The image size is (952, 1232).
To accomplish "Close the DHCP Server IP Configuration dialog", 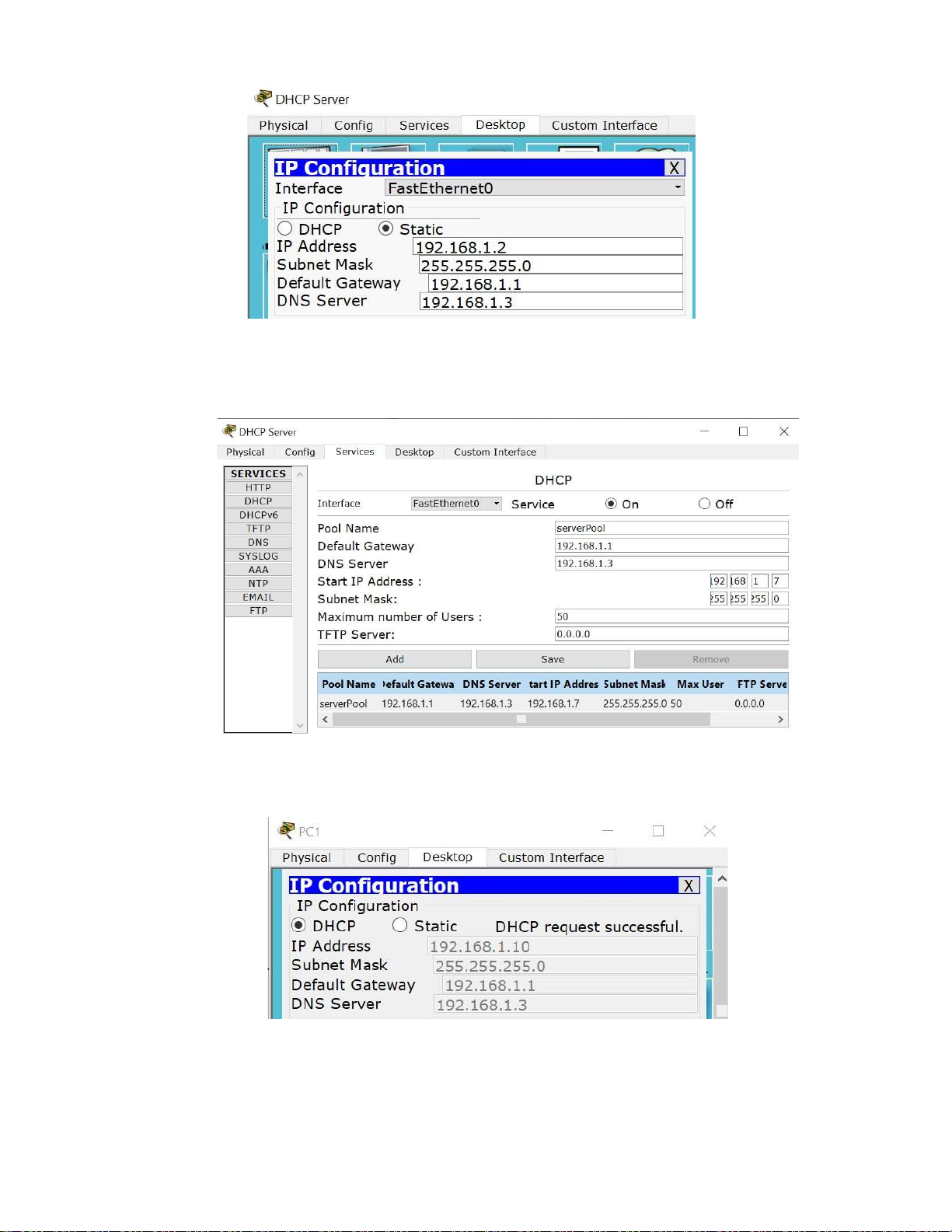I will [x=674, y=168].
